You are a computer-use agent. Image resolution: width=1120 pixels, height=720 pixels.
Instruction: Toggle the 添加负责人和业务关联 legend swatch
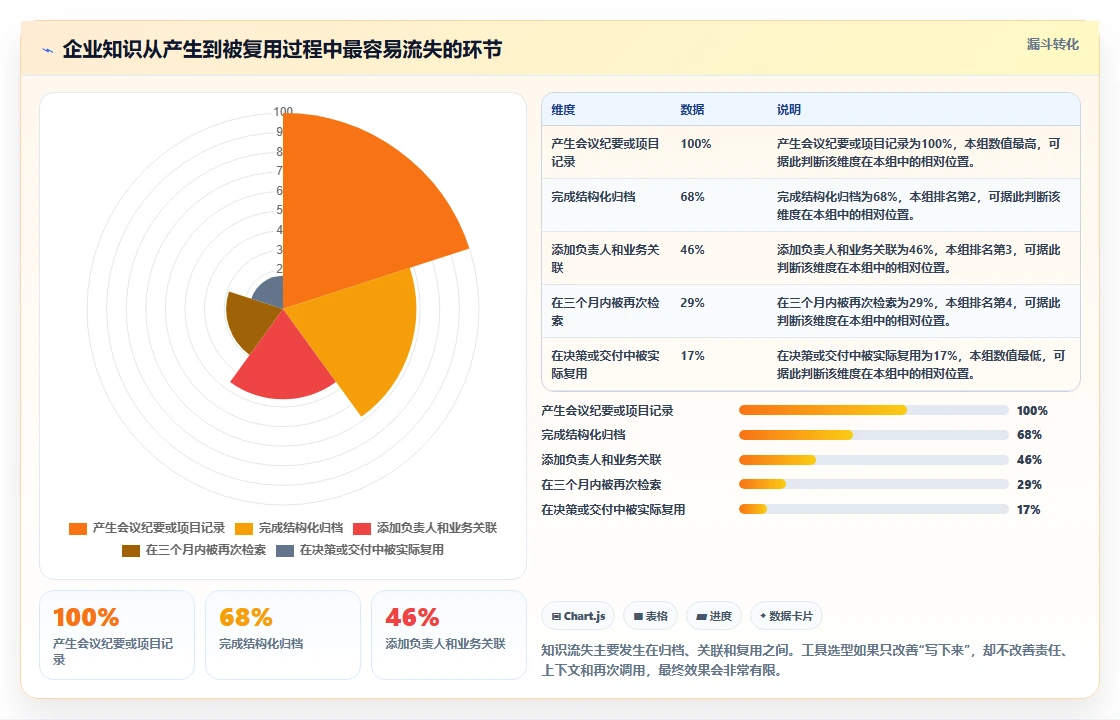pyautogui.click(x=362, y=529)
